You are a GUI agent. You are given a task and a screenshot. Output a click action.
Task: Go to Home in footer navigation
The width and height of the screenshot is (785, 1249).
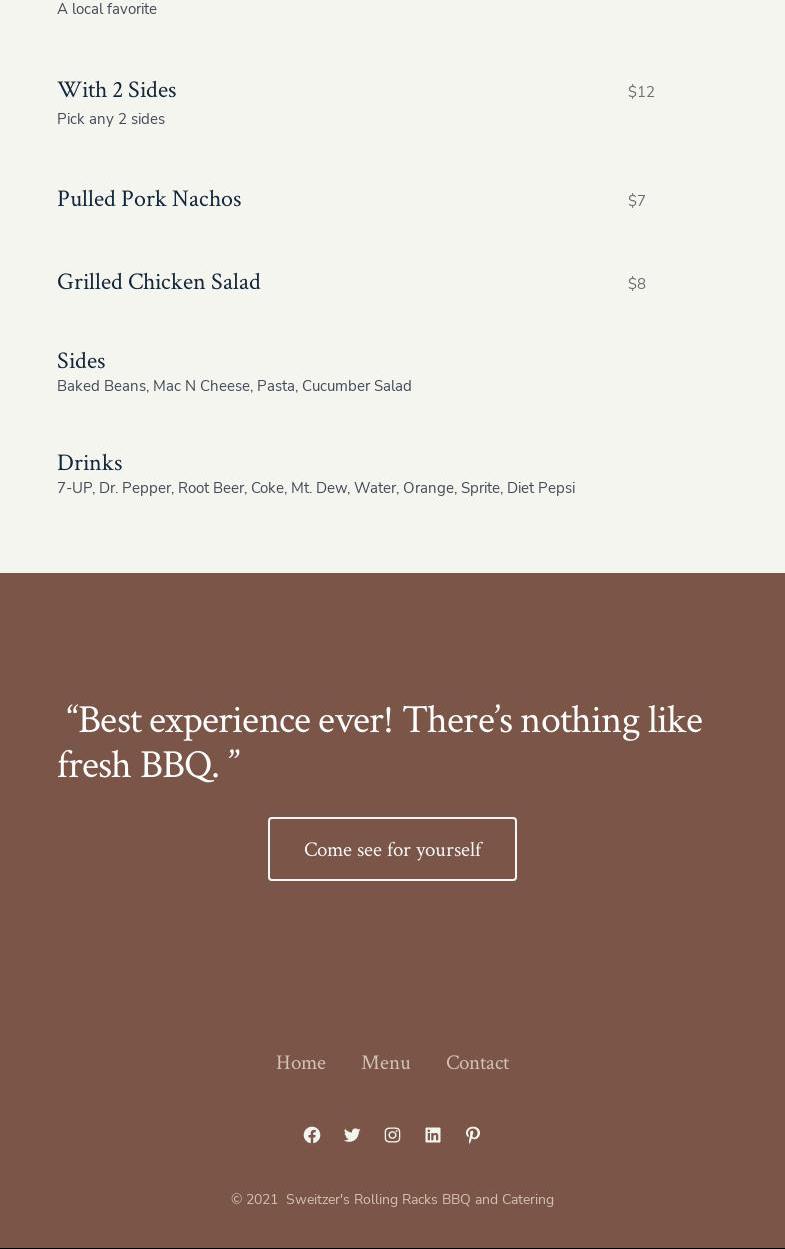(x=301, y=1062)
